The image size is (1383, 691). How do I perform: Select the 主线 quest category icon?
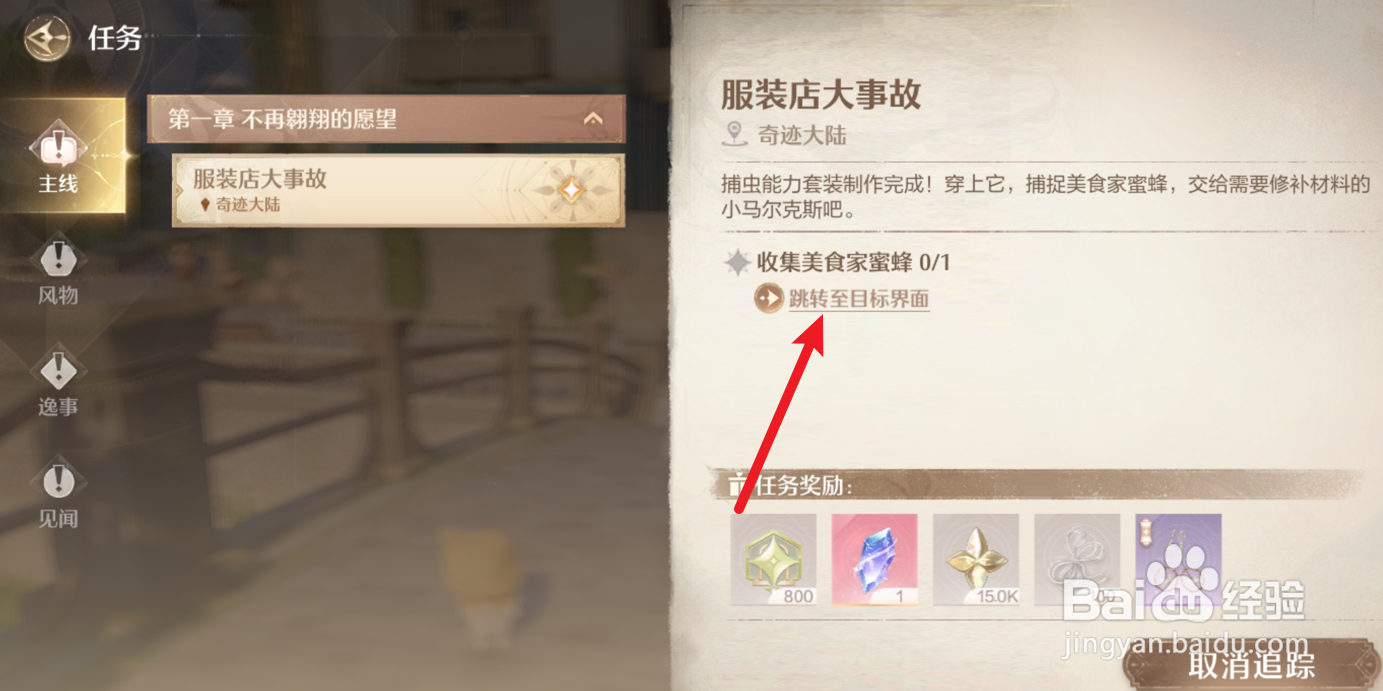tap(59, 147)
